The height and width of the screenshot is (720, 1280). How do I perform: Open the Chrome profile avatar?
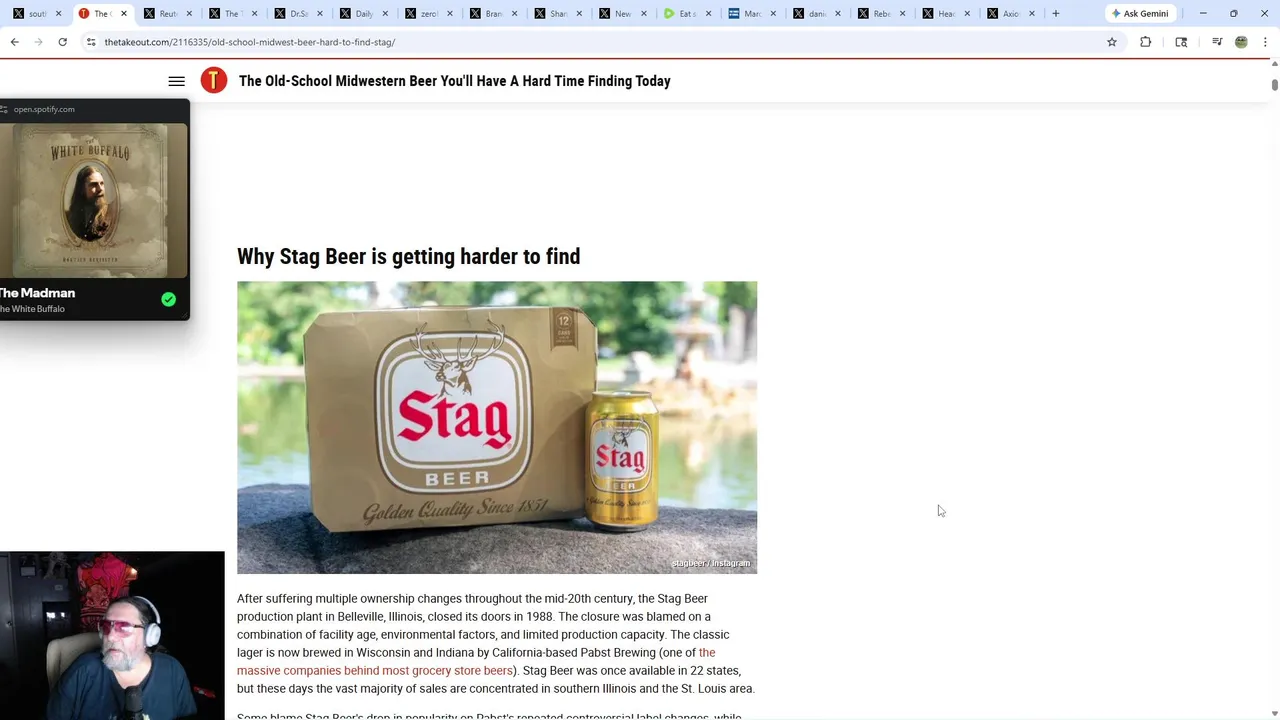tap(1241, 42)
